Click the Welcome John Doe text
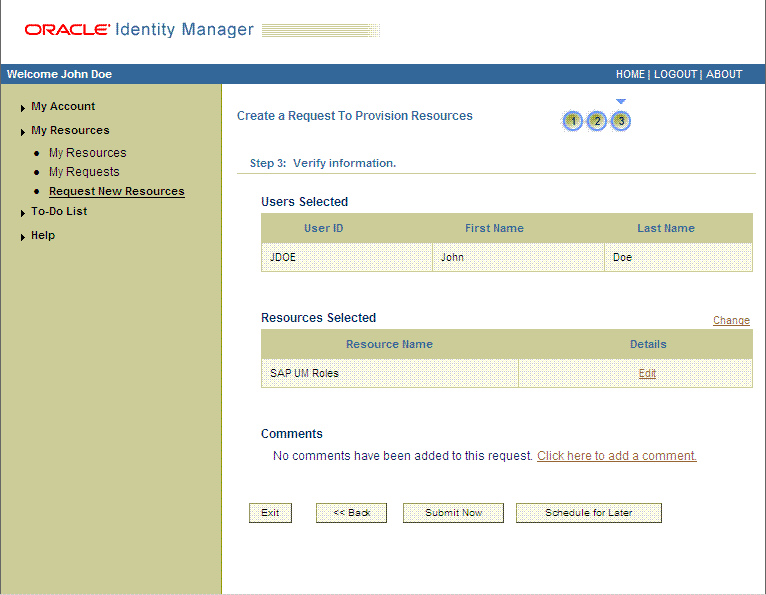This screenshot has width=766, height=595. (59, 74)
